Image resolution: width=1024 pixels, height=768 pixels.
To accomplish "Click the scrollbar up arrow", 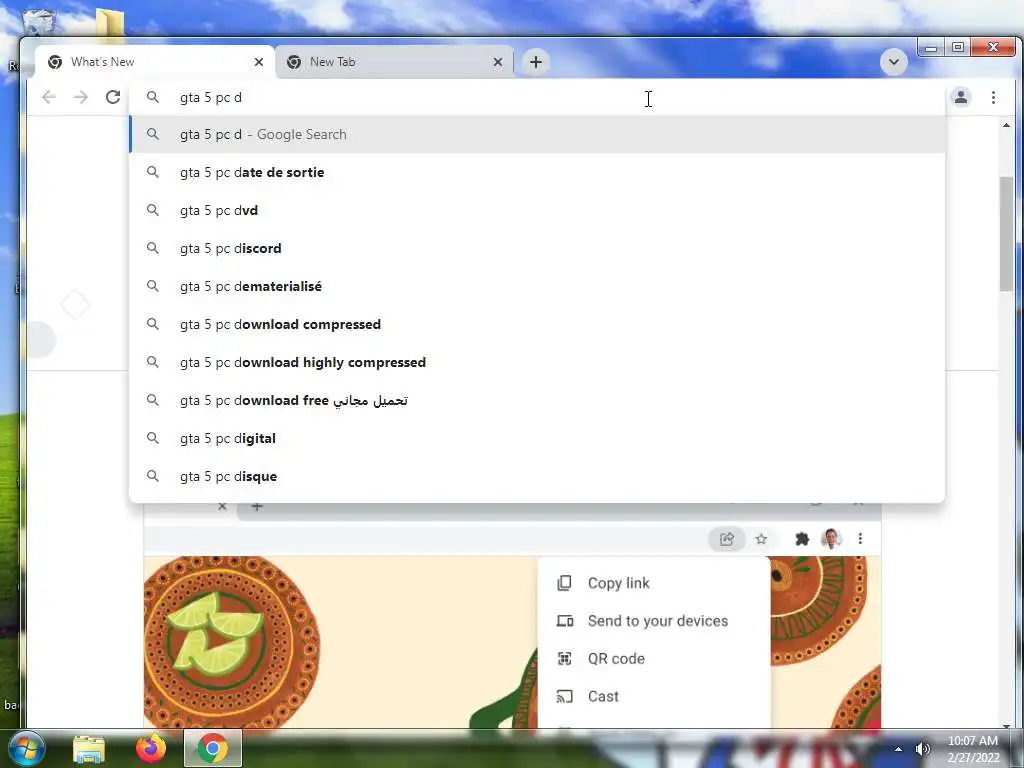I will [1006, 125].
